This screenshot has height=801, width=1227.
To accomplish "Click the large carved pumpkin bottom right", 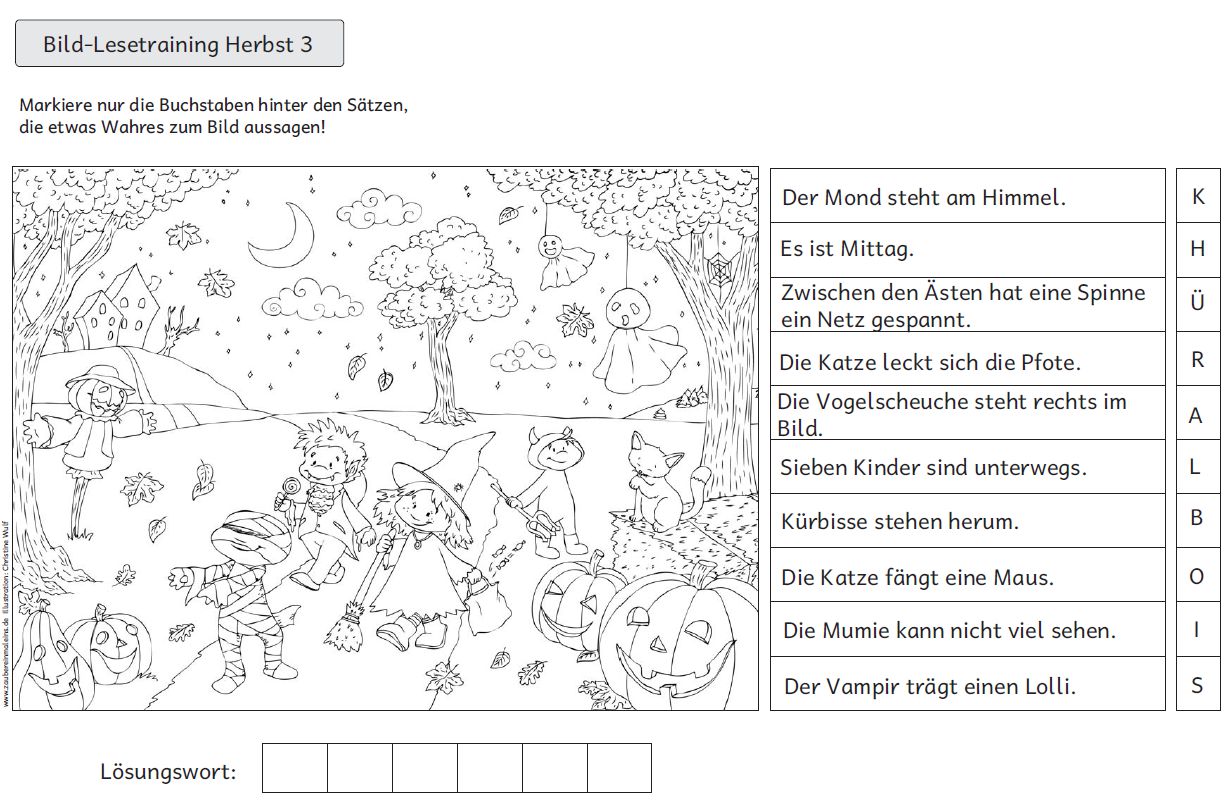I will point(678,640).
